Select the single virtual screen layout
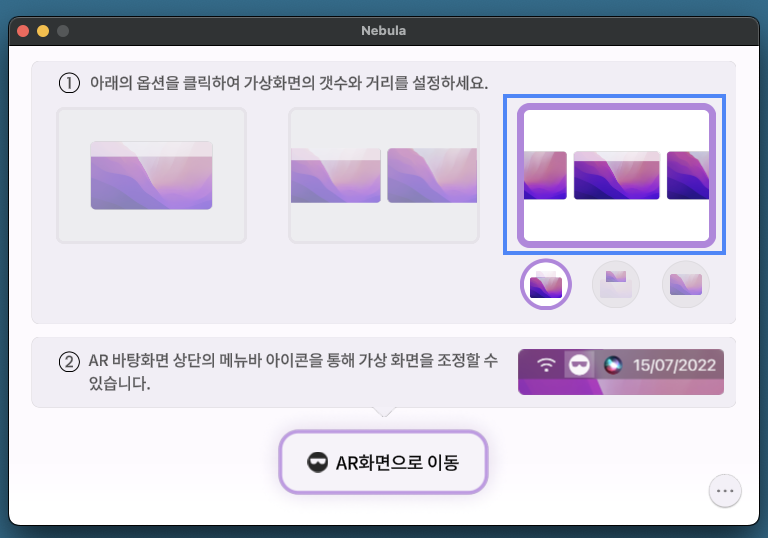768x538 pixels. pyautogui.click(x=151, y=175)
